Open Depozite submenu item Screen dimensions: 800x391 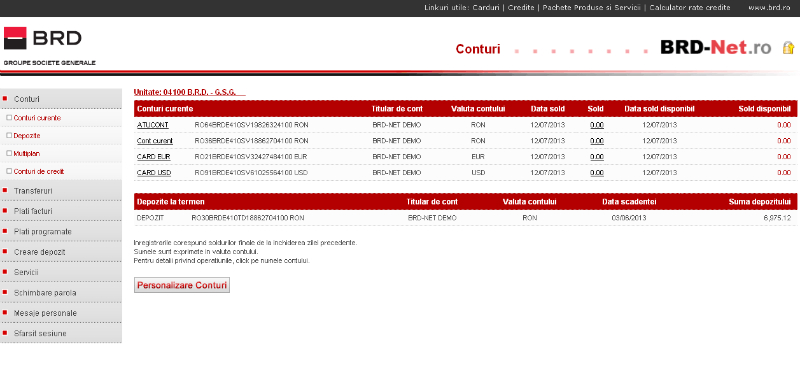27,136
